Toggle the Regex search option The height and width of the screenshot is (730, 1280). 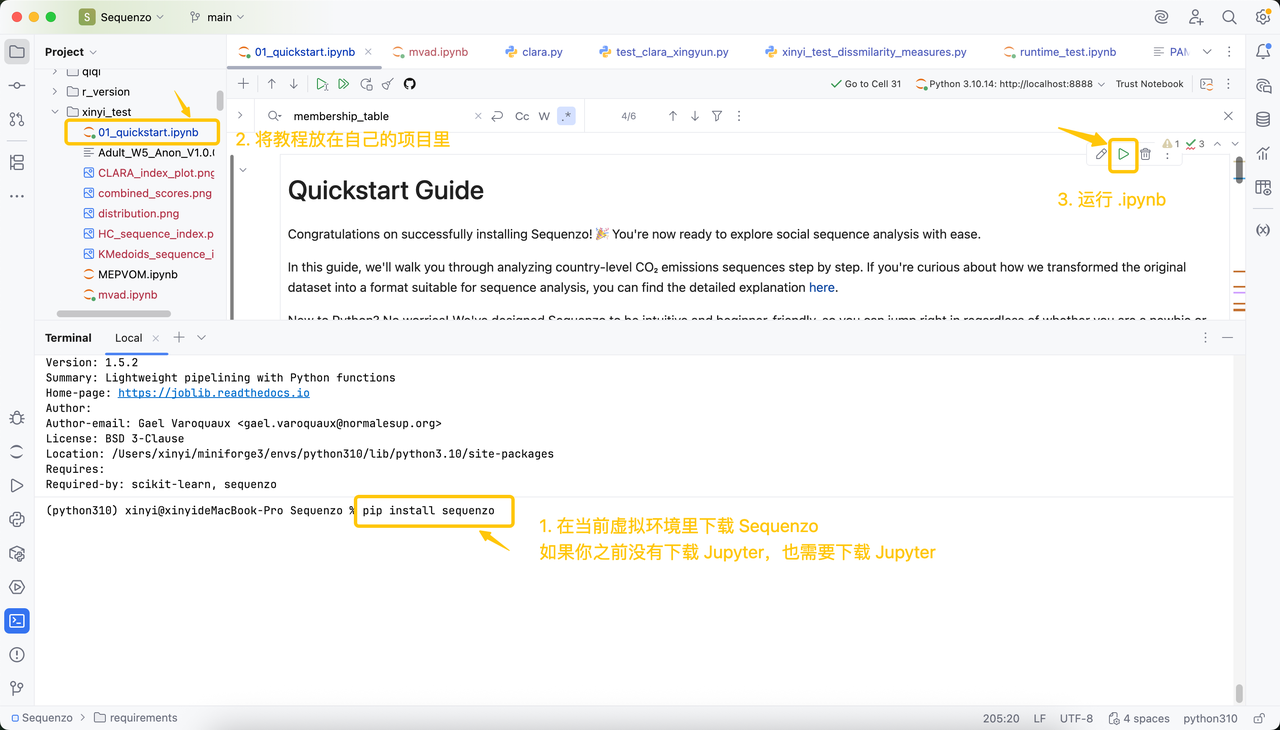pyautogui.click(x=566, y=116)
